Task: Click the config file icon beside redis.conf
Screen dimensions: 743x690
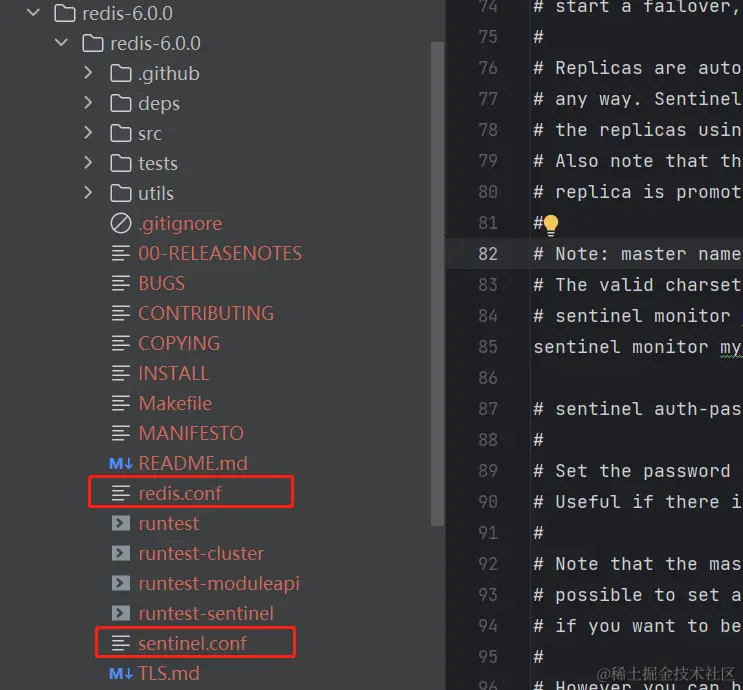Action: [x=120, y=493]
